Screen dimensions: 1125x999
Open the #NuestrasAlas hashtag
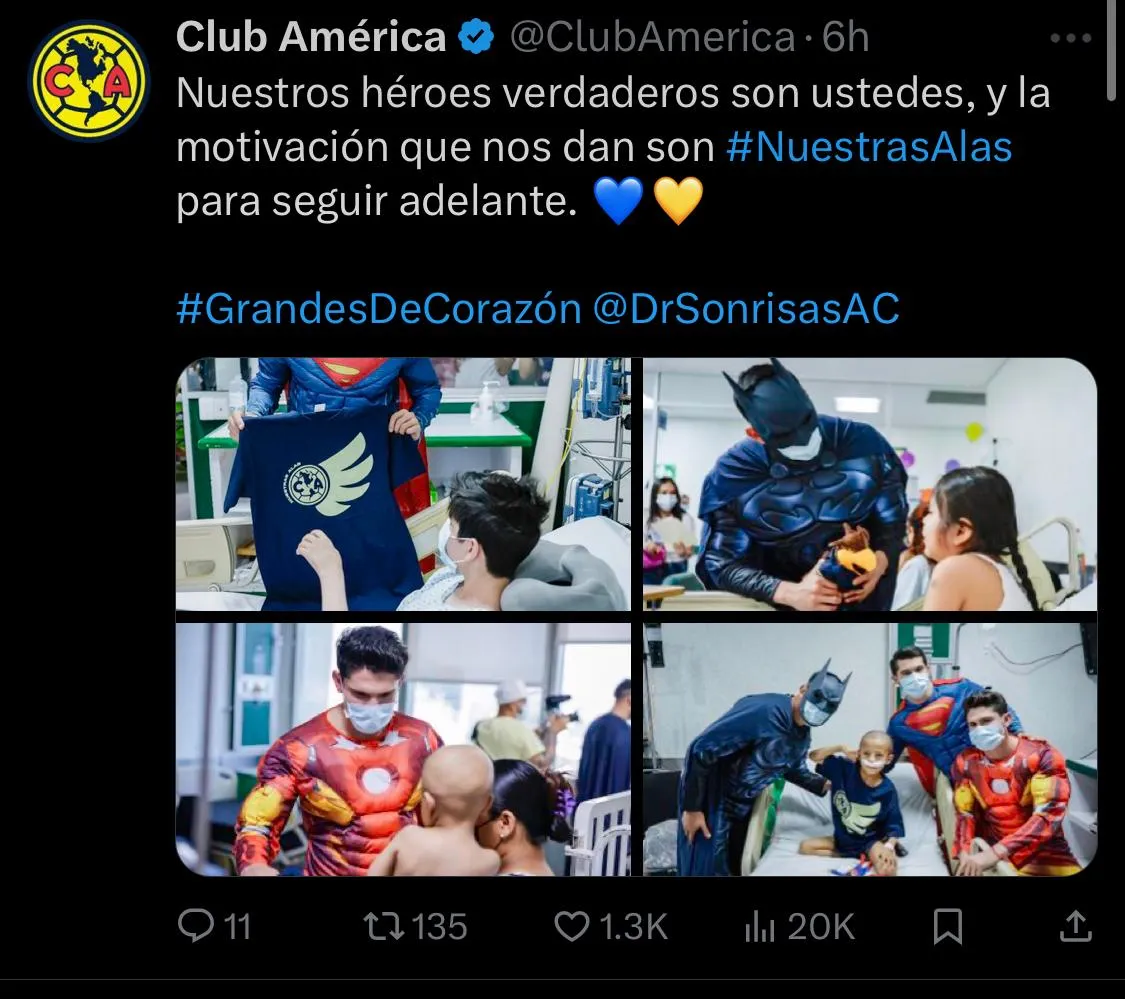coord(869,147)
